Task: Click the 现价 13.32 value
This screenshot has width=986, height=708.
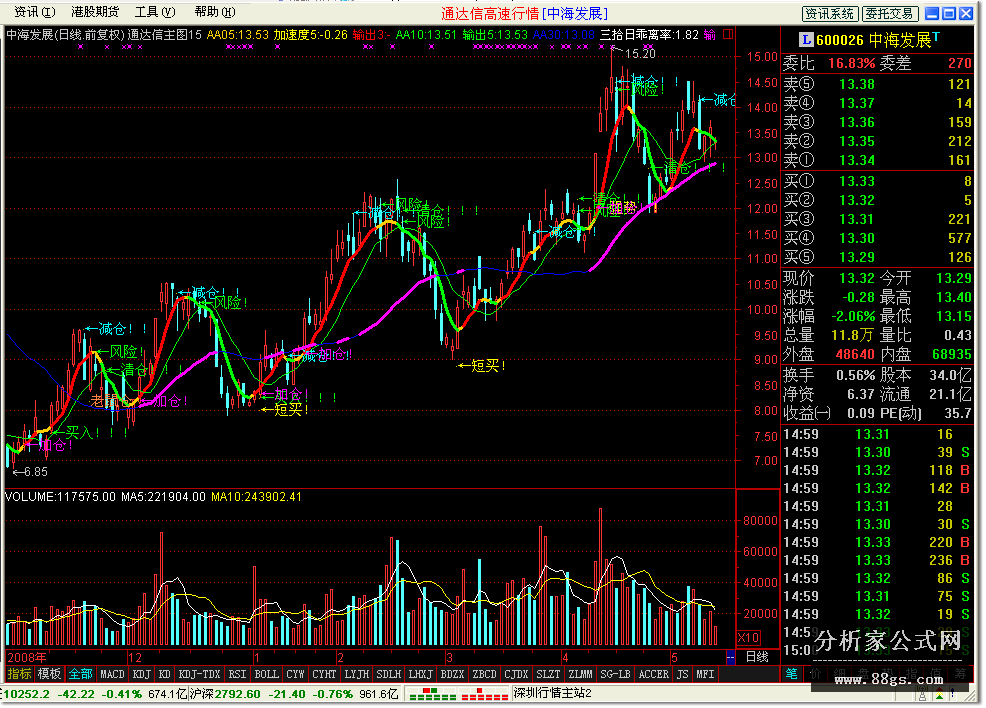Action: pyautogui.click(x=856, y=278)
